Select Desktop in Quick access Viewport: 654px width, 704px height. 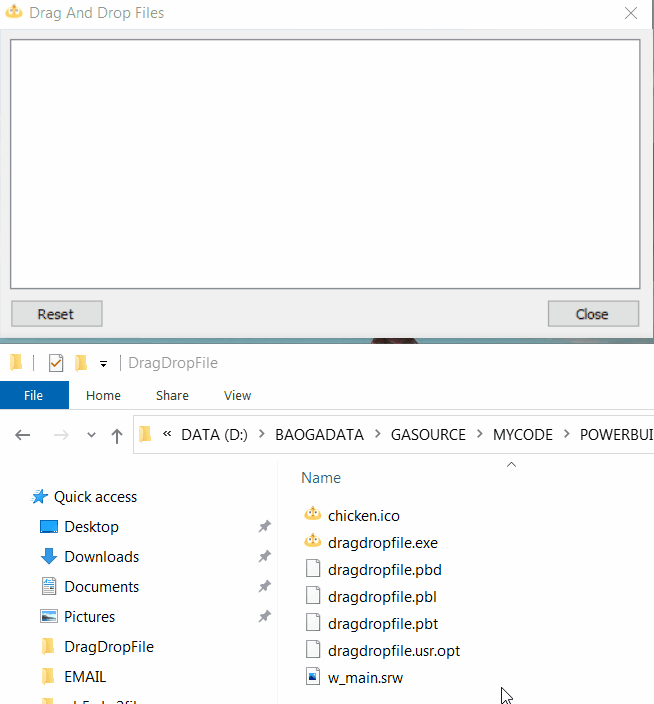click(92, 527)
